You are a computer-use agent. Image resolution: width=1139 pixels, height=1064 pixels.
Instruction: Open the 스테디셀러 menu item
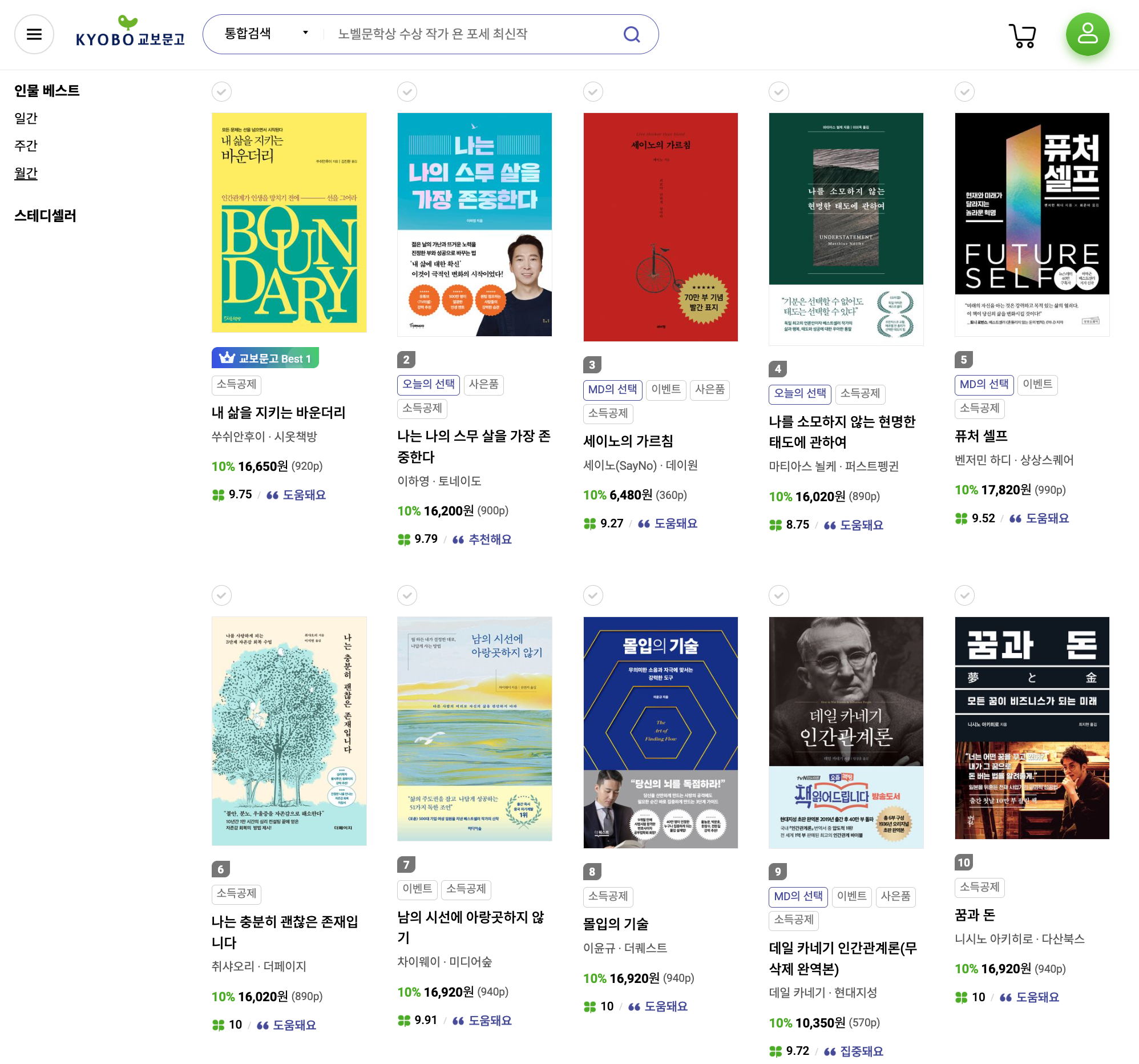click(x=45, y=215)
